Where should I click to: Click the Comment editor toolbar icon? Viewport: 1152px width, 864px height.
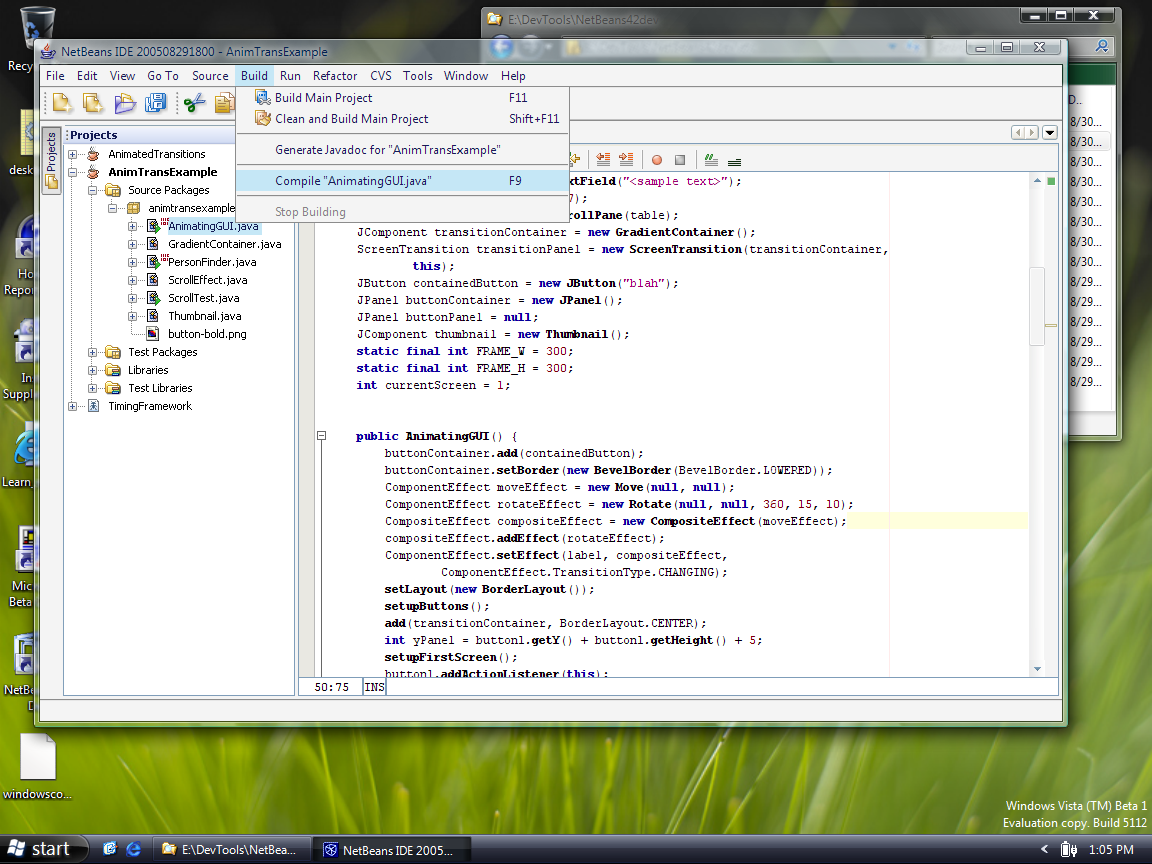[x=710, y=159]
